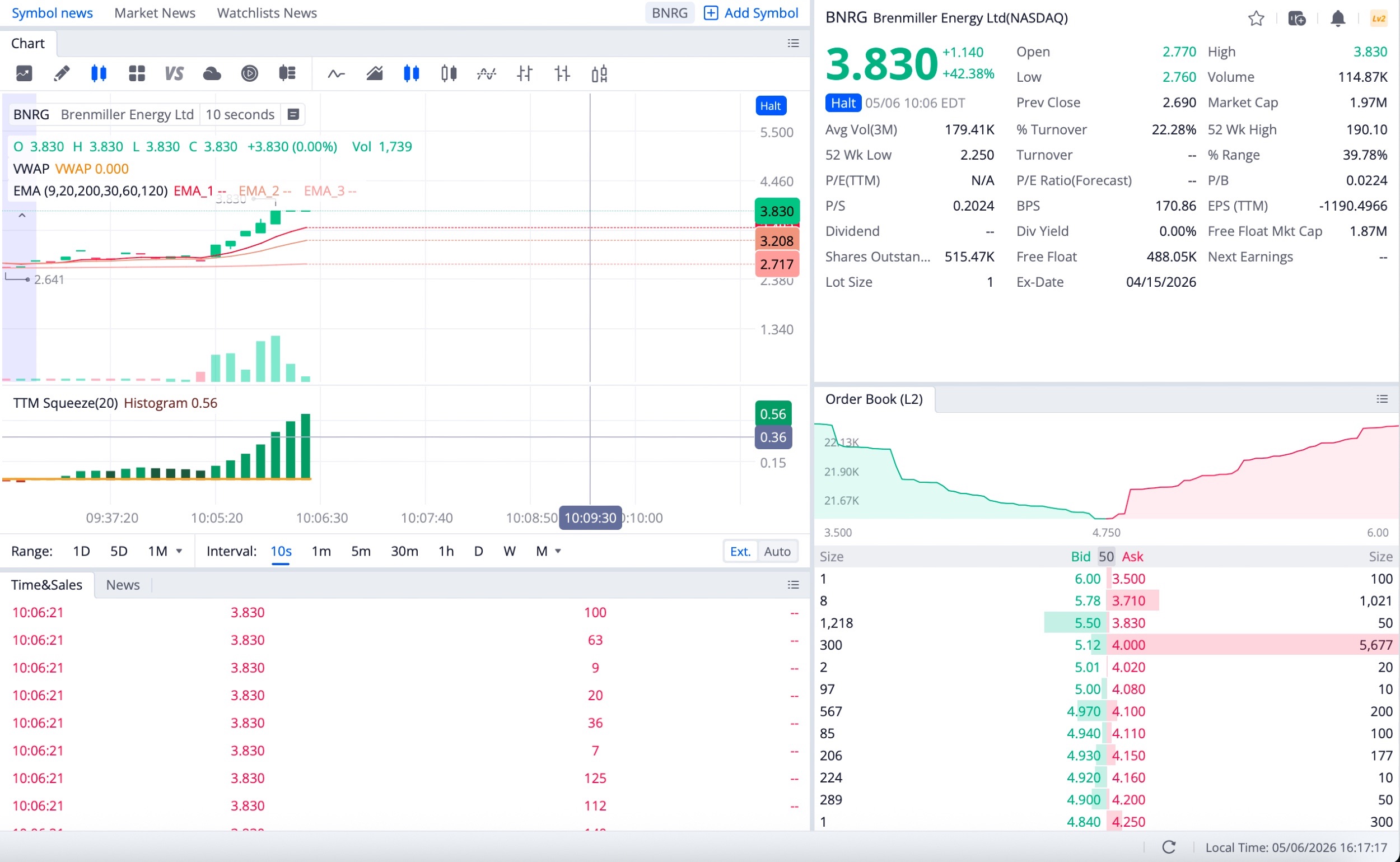Viewport: 1400px width, 862px height.
Task: Select the pencil drawing tool
Action: point(62,73)
